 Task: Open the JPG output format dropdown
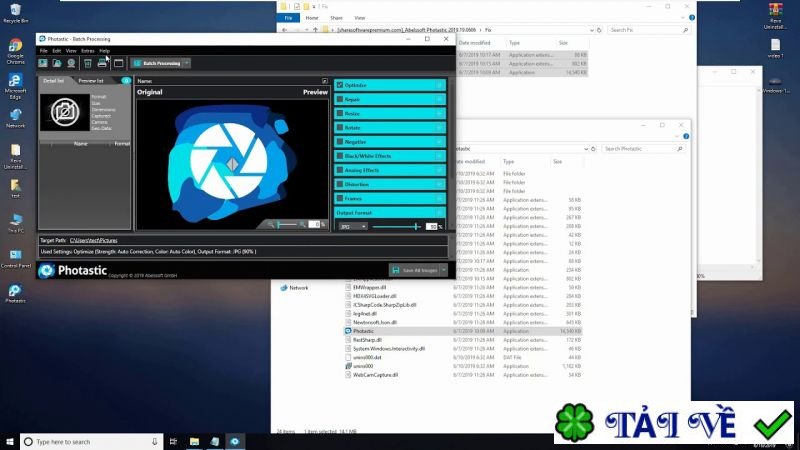point(353,227)
